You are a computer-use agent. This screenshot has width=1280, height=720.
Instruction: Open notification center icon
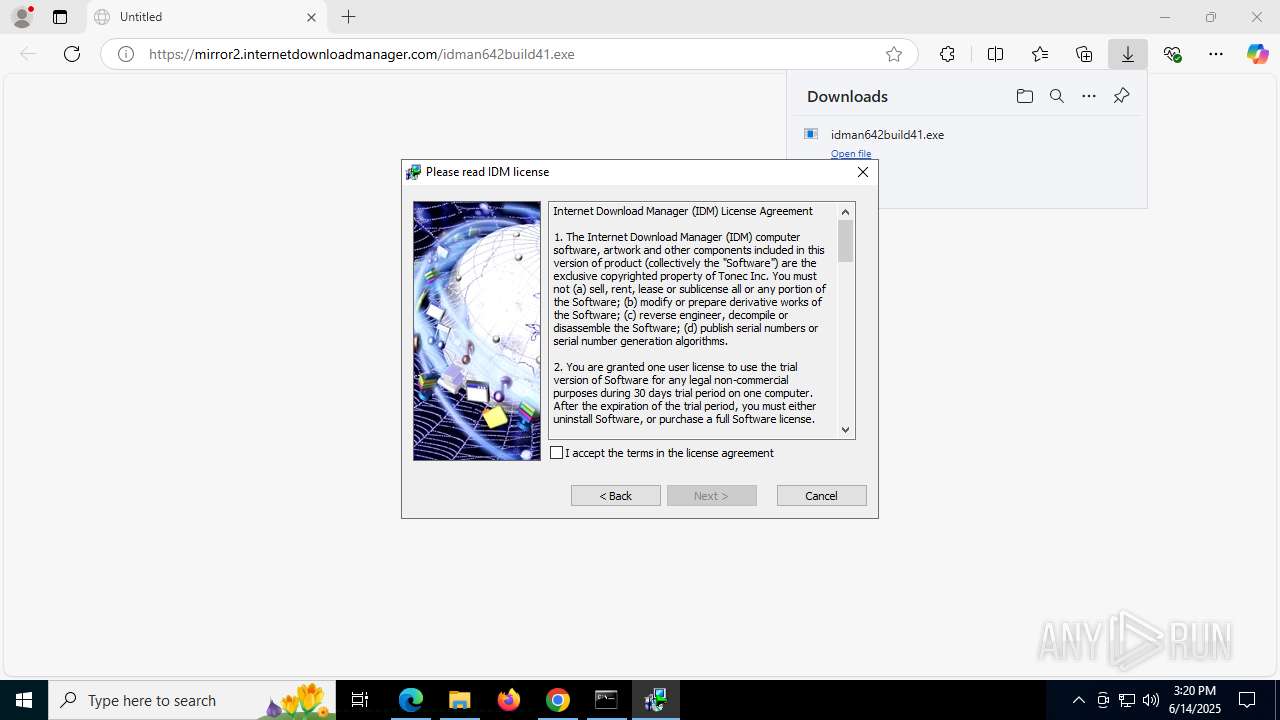click(x=1247, y=700)
